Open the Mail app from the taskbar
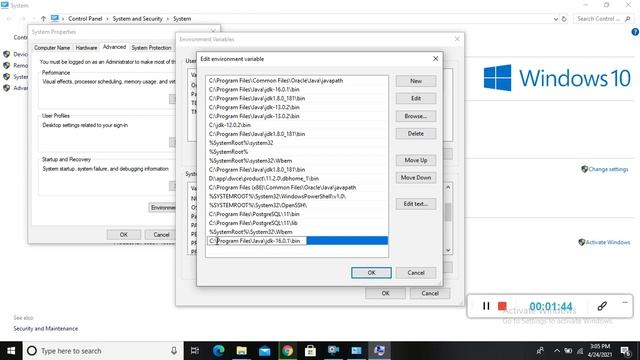640x360 pixels. coord(264,351)
